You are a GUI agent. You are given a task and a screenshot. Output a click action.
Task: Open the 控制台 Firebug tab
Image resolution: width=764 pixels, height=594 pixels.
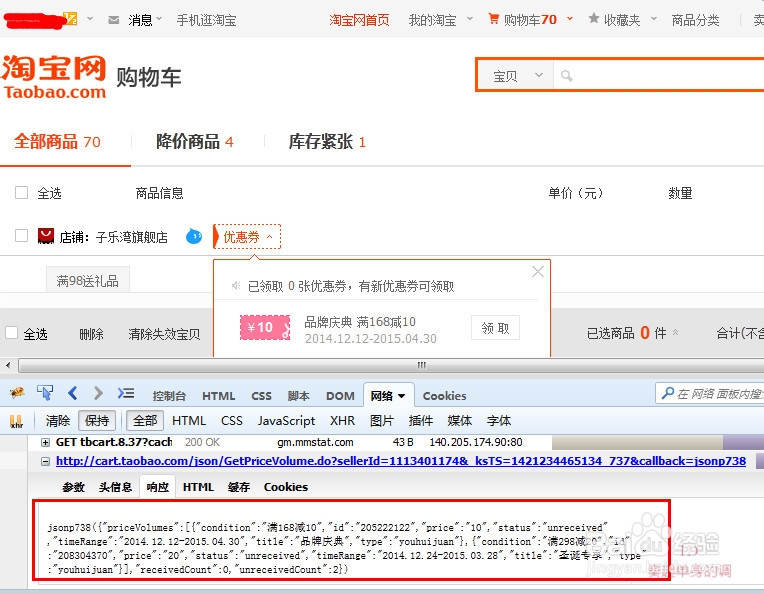click(x=169, y=396)
